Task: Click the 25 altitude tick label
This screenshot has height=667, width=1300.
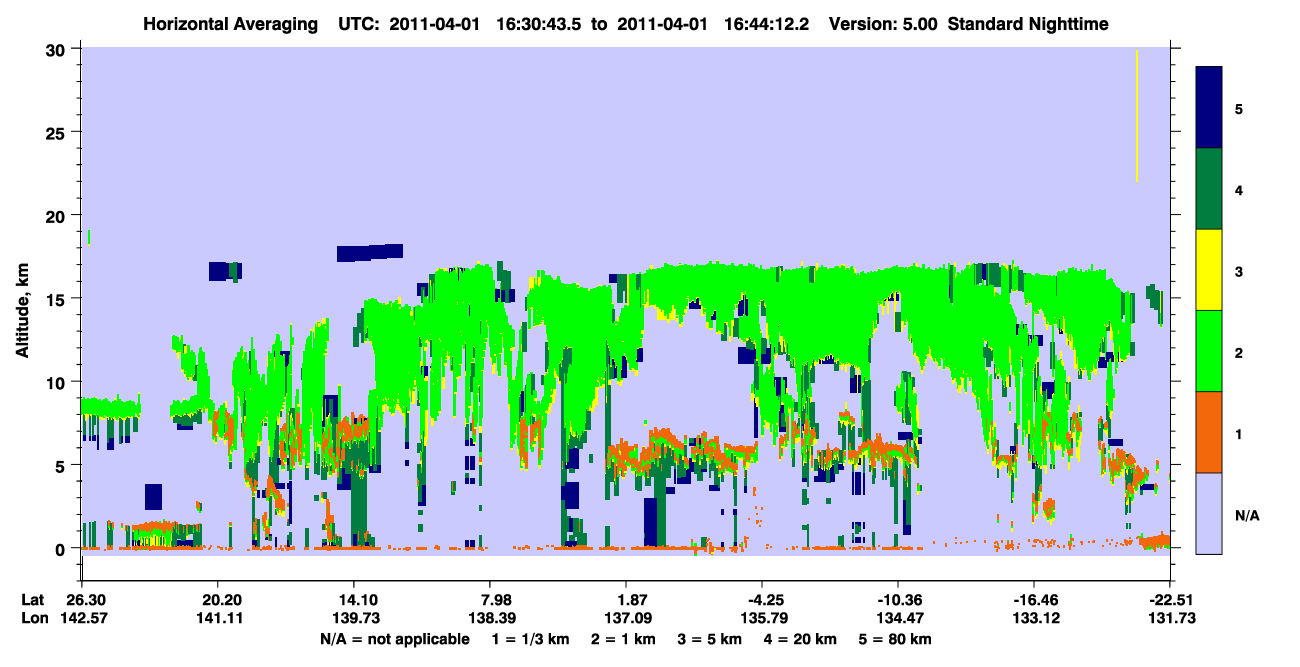Action: pyautogui.click(x=57, y=132)
